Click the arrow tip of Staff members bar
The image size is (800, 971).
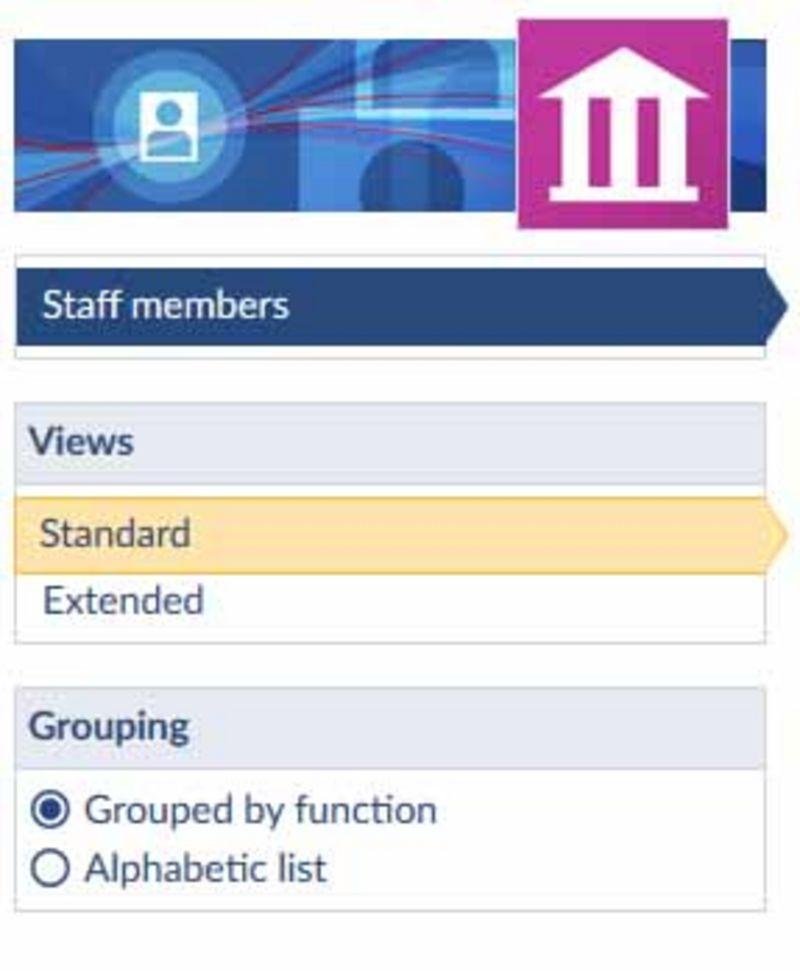[777, 306]
